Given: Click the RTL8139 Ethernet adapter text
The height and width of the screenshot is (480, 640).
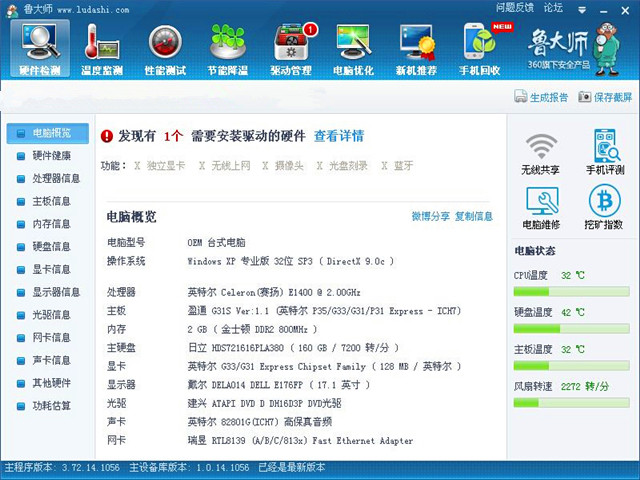Looking at the screenshot, I should coord(300,441).
